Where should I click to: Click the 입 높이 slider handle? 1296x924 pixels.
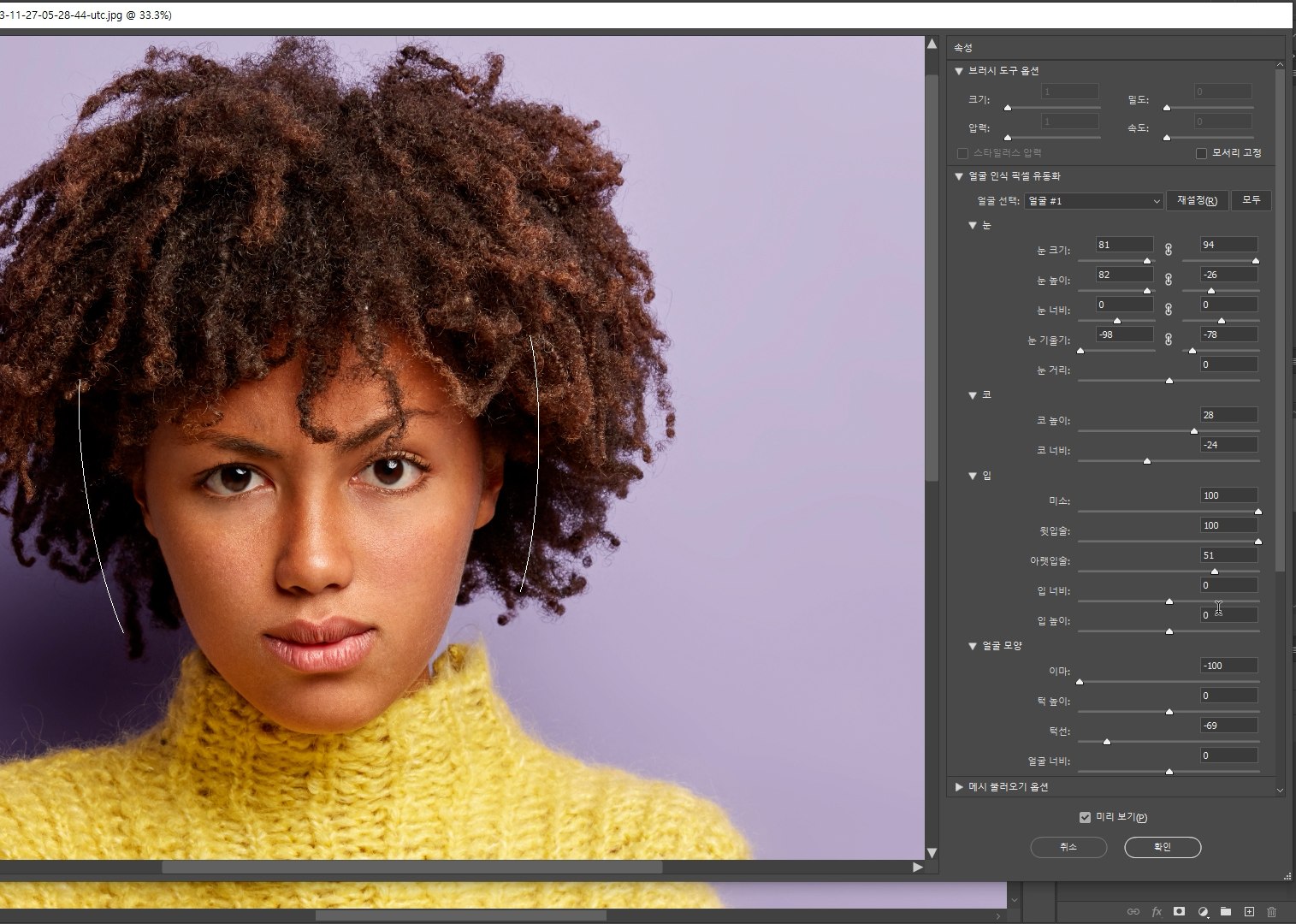[x=1169, y=631]
